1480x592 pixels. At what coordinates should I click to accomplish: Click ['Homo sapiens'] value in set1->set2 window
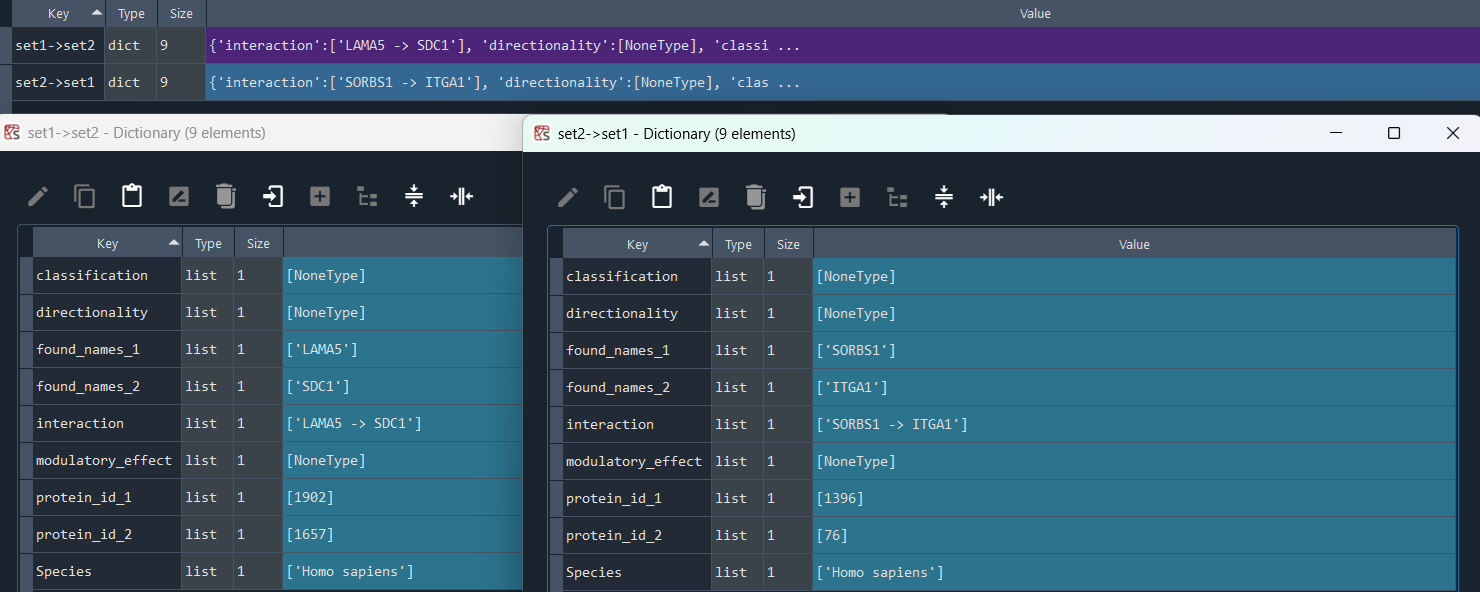tap(403, 571)
